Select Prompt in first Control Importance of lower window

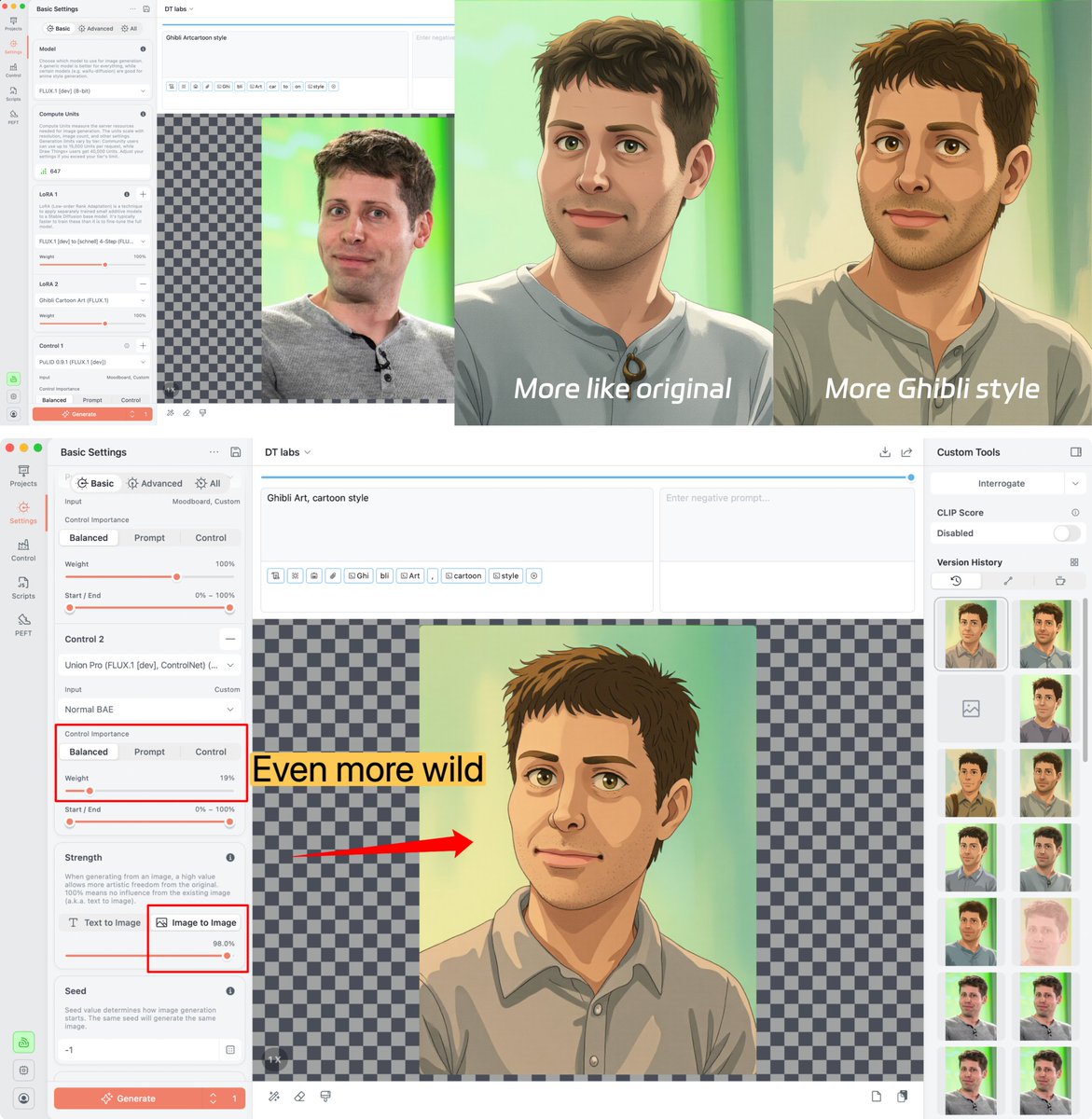[x=149, y=538]
